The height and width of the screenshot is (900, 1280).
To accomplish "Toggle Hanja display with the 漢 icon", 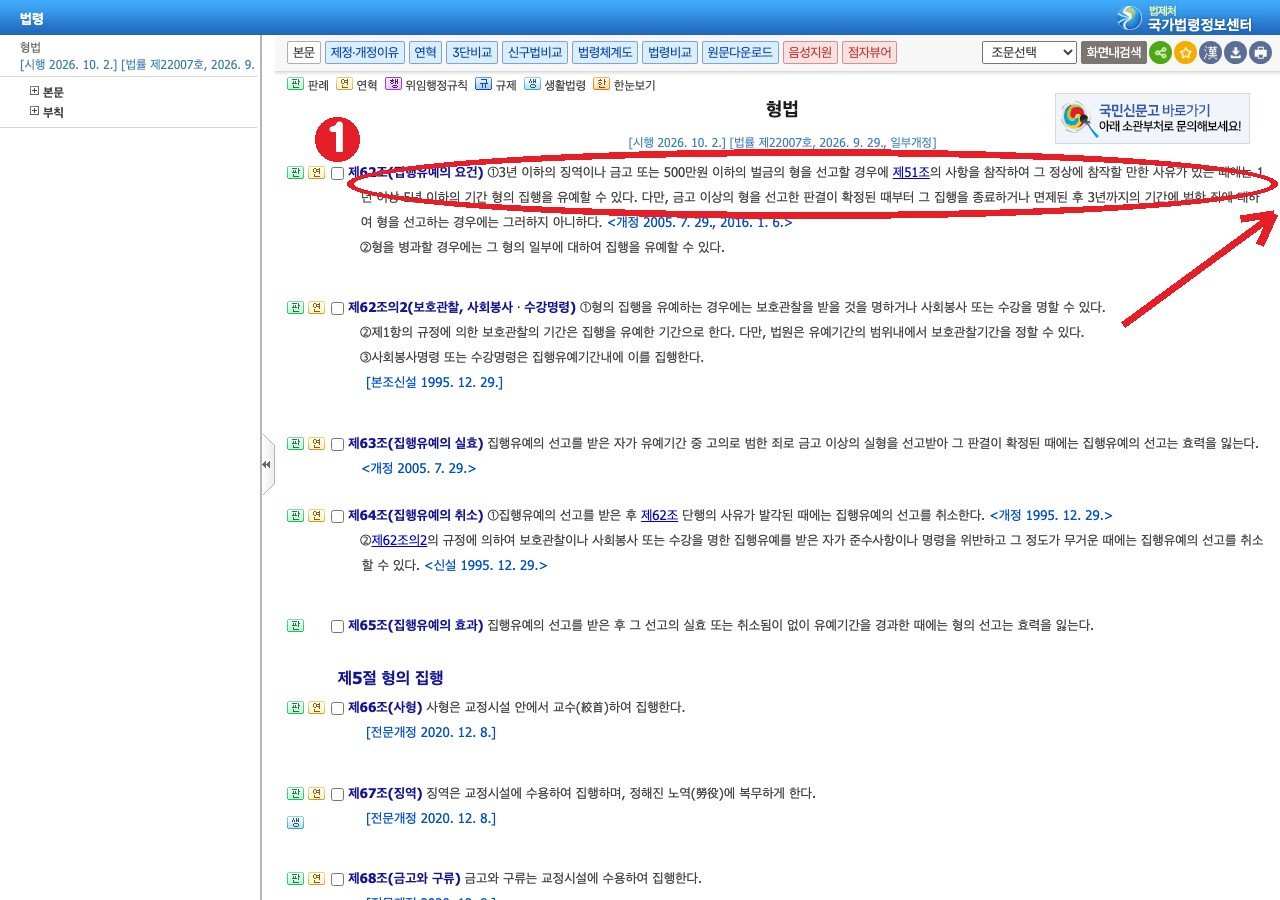I will tap(1211, 53).
